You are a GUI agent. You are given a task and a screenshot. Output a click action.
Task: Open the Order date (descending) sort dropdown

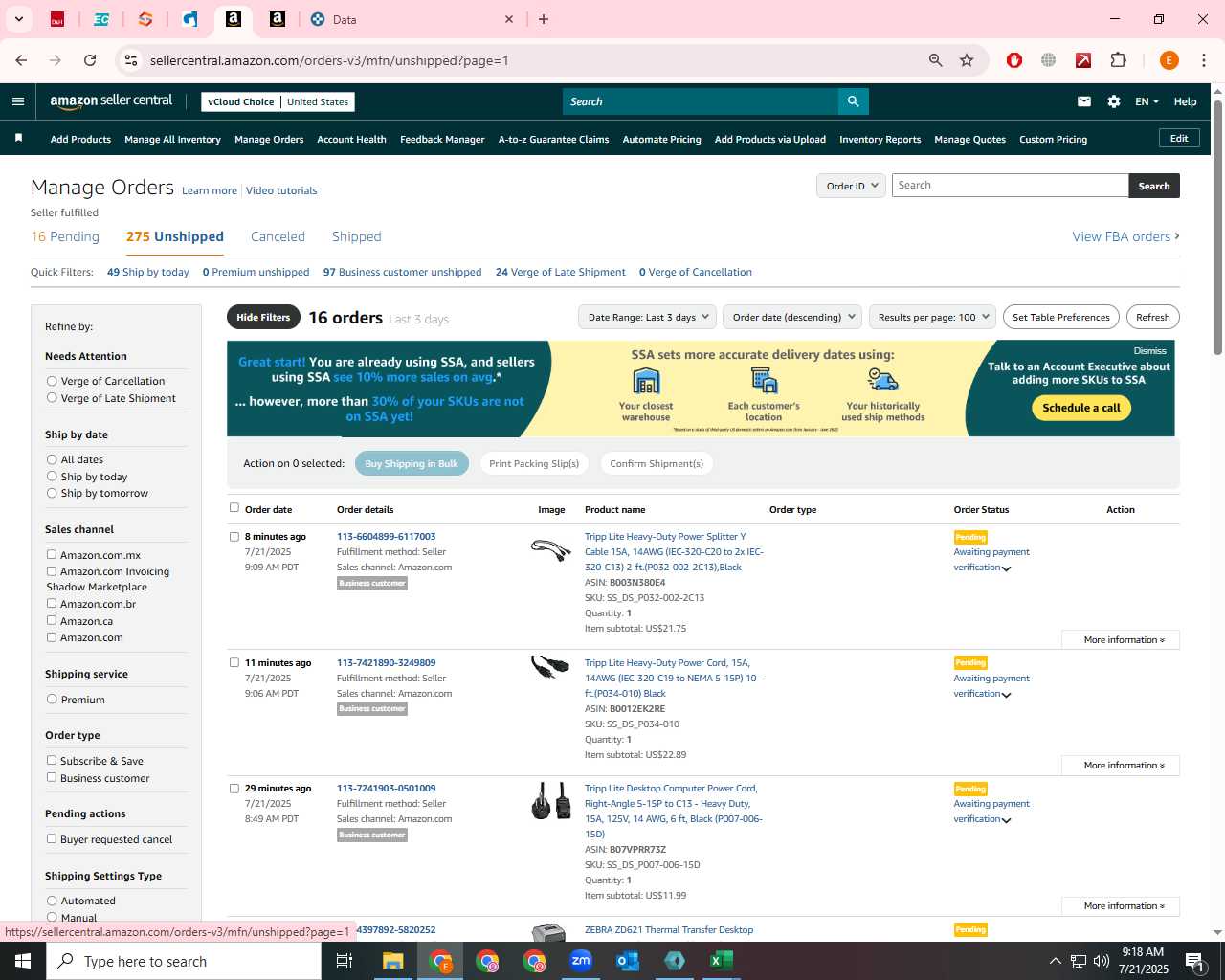(x=792, y=317)
